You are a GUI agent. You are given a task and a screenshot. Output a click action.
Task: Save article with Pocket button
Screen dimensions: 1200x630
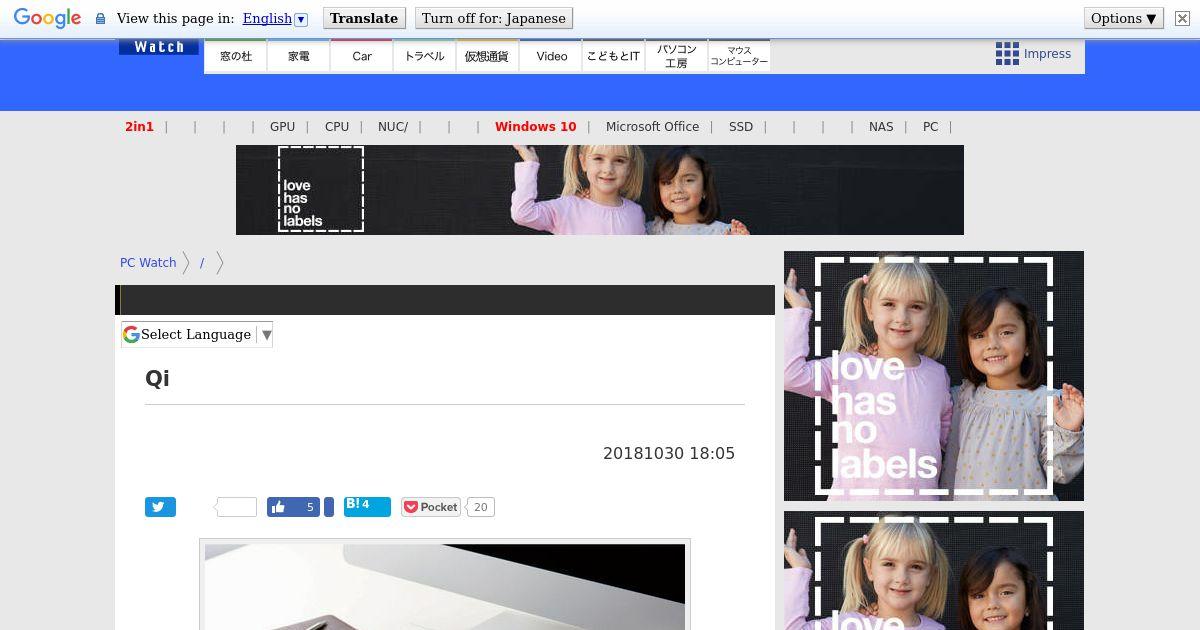[431, 507]
